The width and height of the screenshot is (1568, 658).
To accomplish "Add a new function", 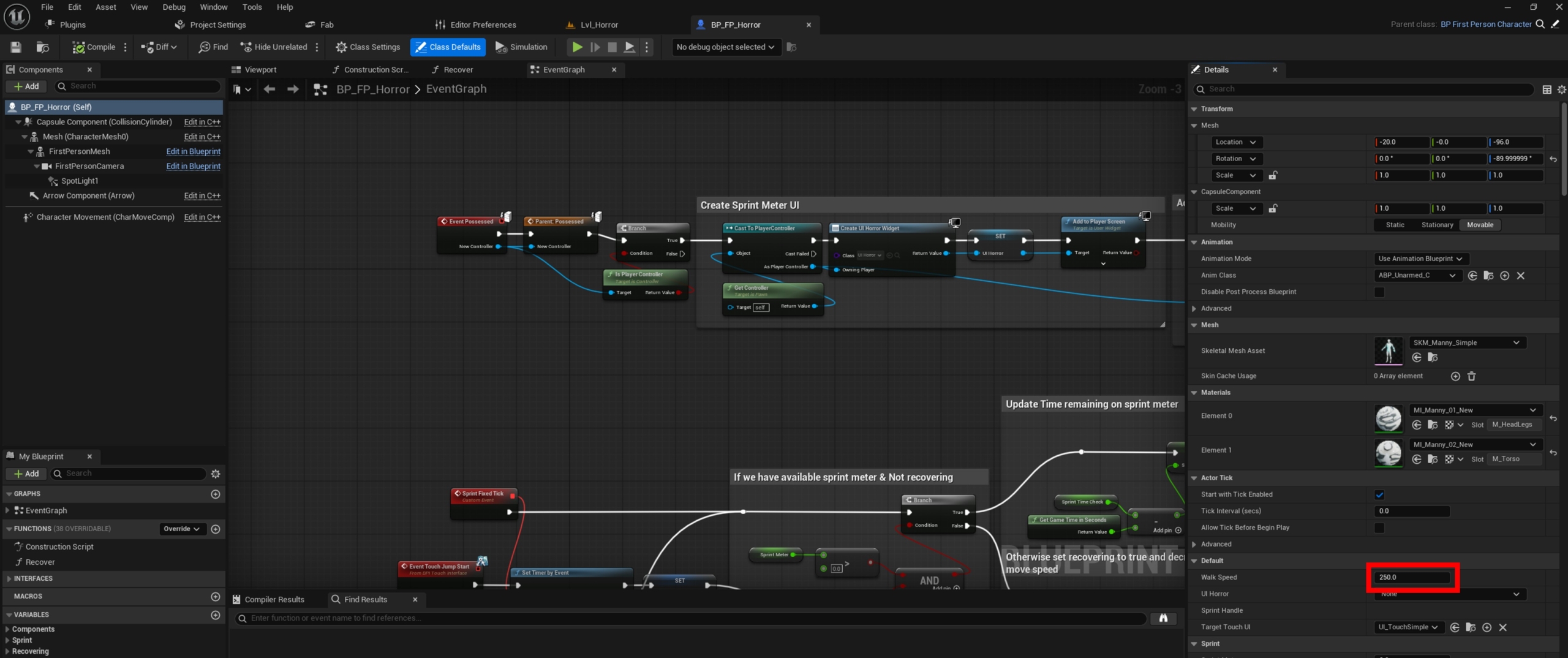I will tap(216, 529).
